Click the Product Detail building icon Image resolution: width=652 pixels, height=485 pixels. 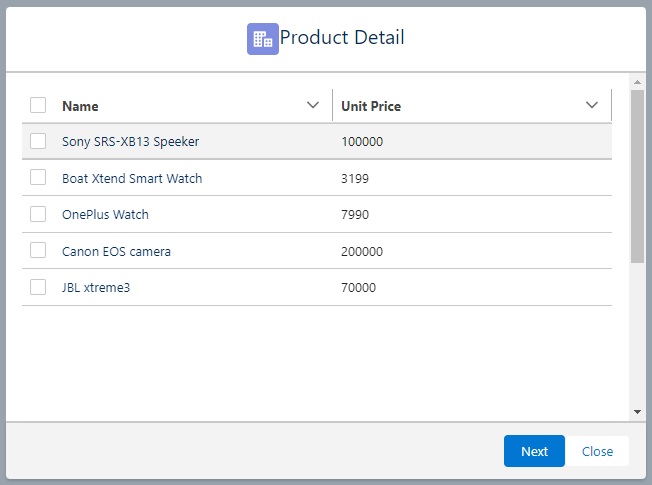click(x=263, y=39)
